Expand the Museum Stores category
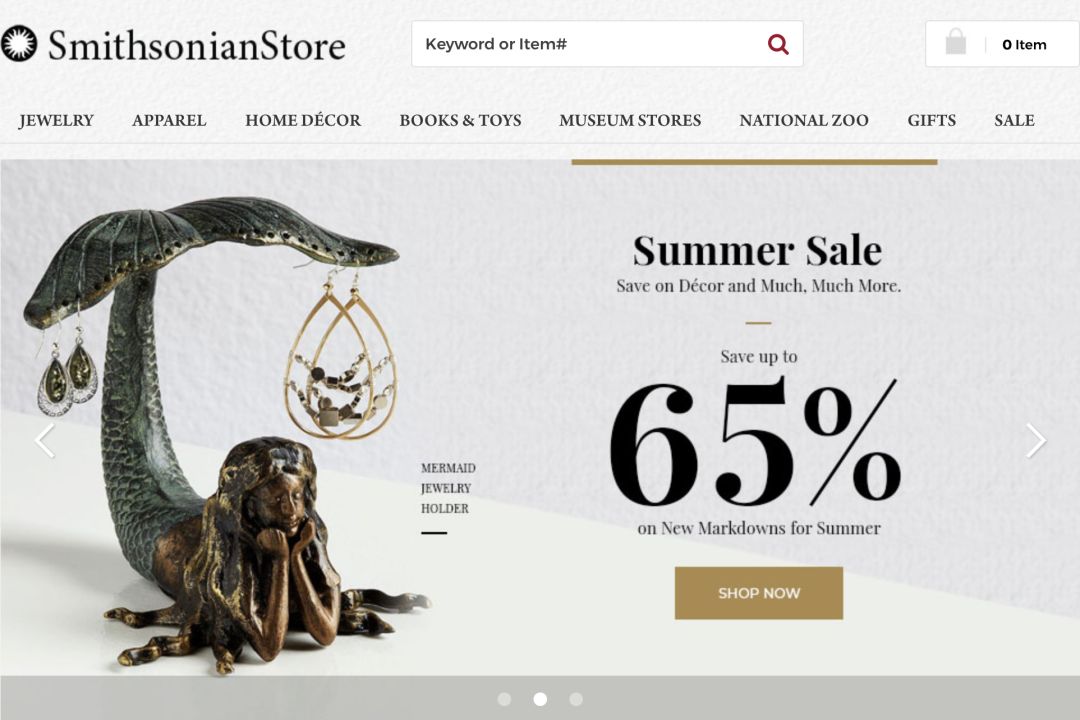 pos(630,121)
